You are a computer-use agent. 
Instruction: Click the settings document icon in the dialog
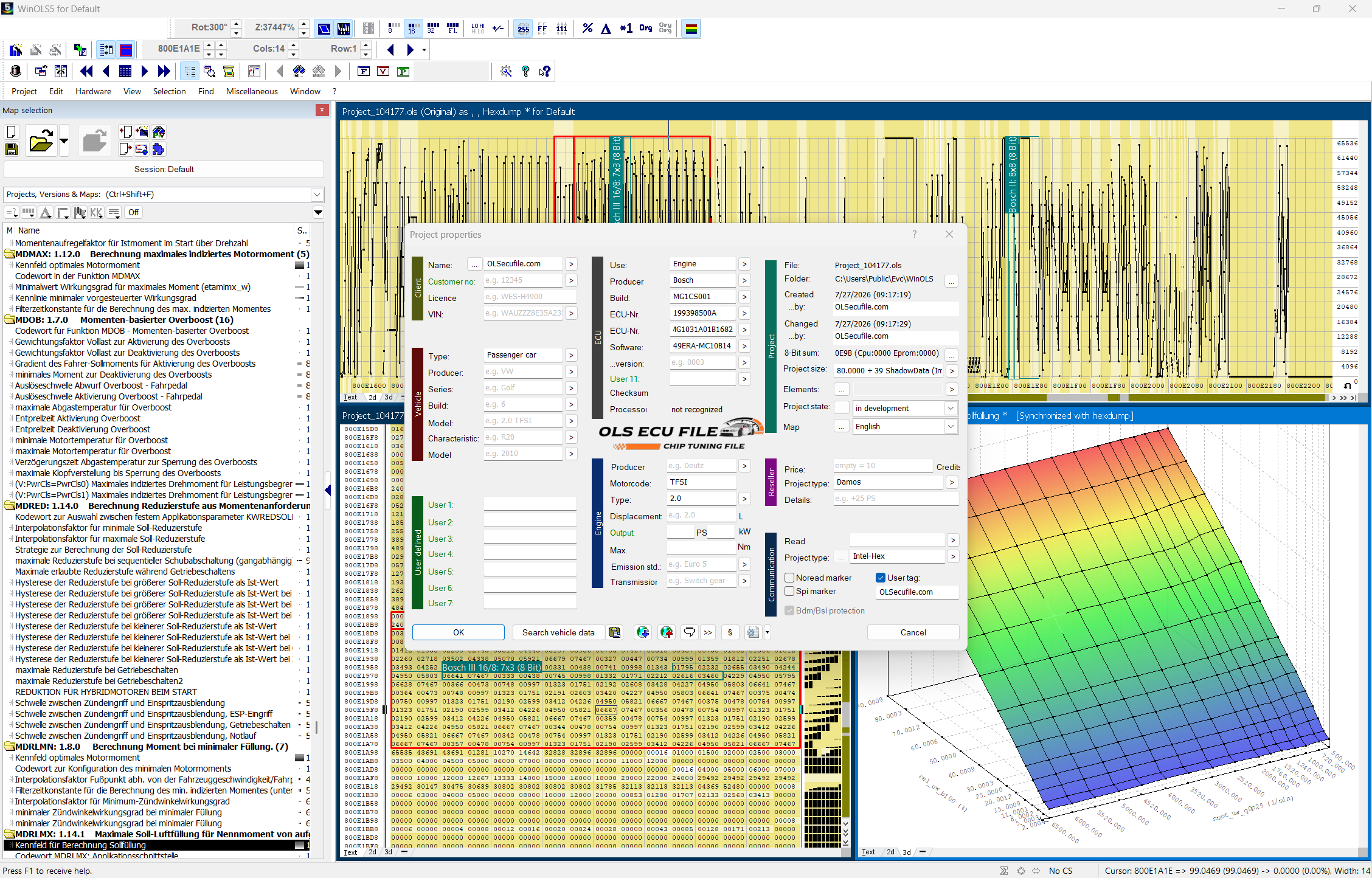(753, 632)
